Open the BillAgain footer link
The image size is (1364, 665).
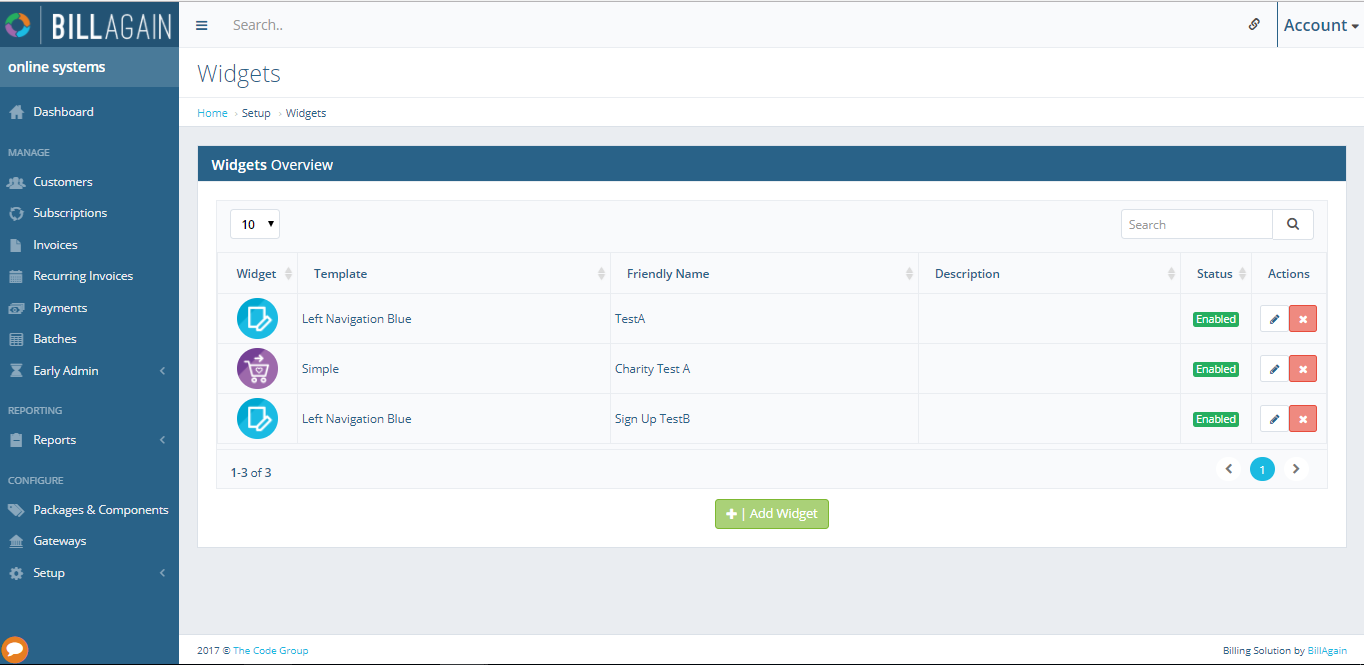1327,650
